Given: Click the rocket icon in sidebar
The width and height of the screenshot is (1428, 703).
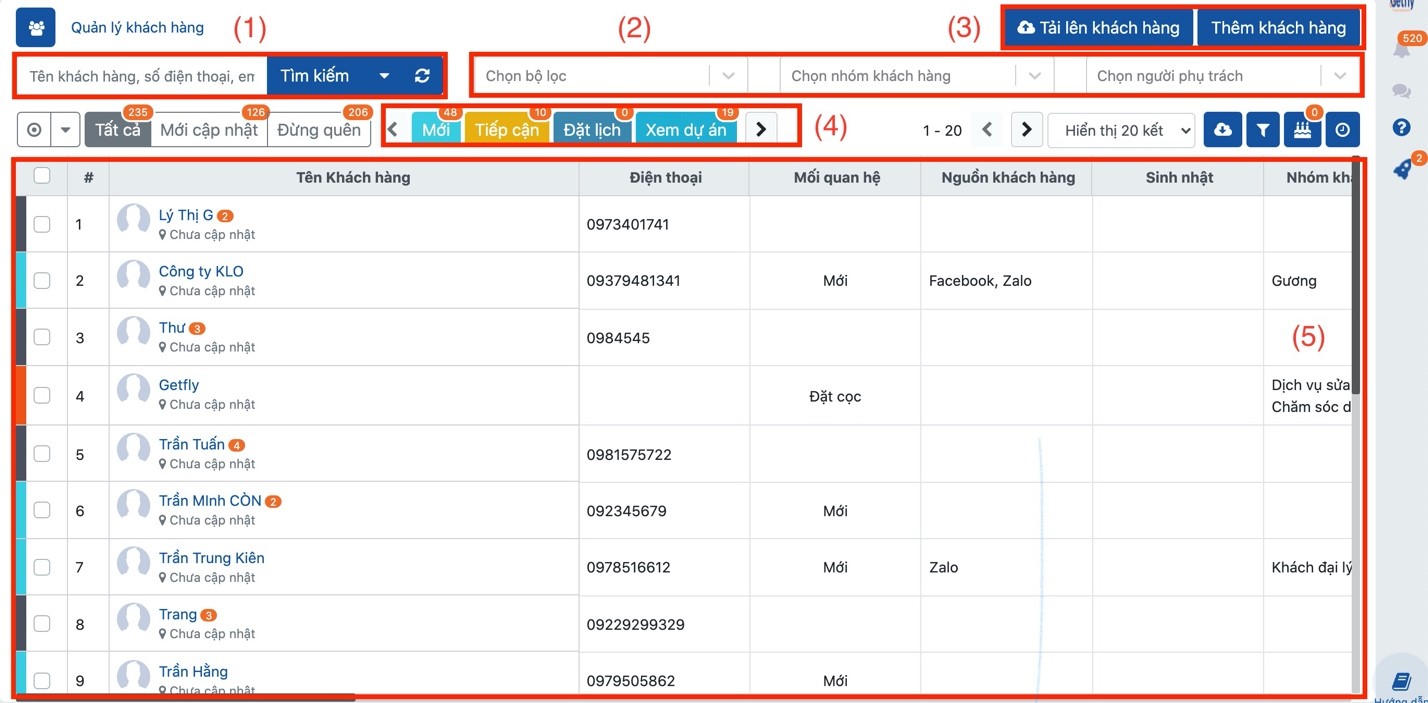Looking at the screenshot, I should (x=1402, y=171).
